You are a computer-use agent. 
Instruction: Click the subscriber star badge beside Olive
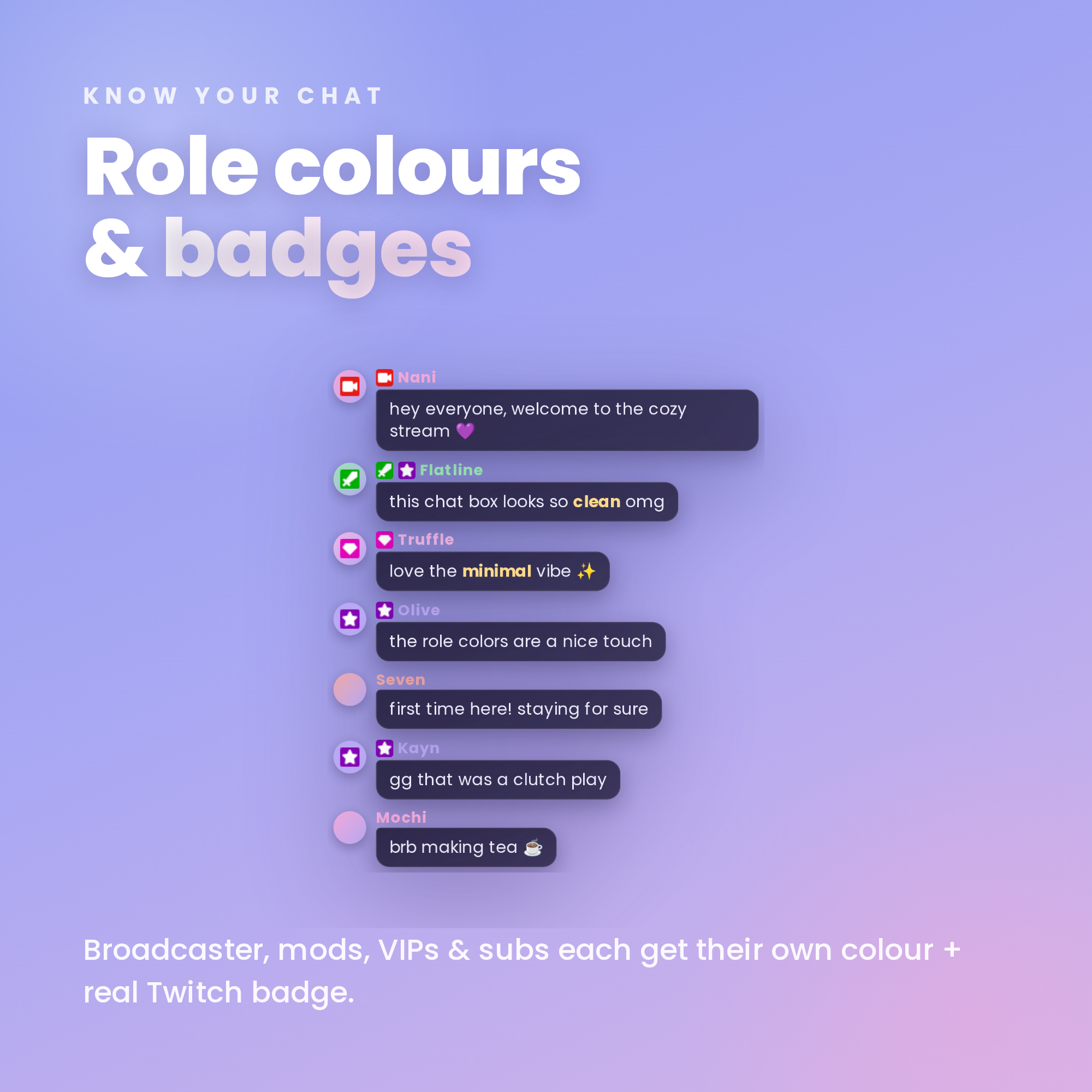(x=384, y=610)
